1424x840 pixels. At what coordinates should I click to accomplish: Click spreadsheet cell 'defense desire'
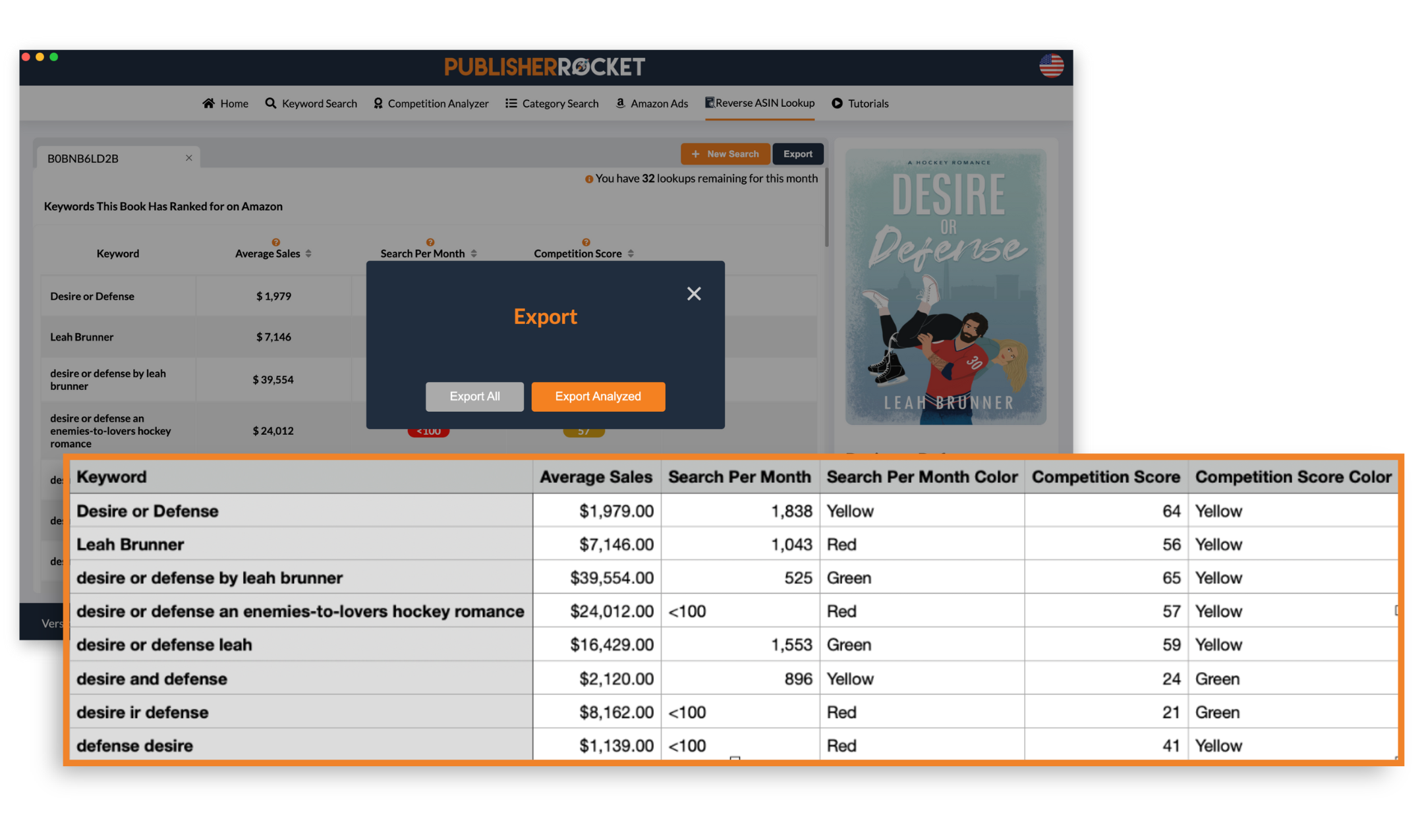[x=301, y=745]
